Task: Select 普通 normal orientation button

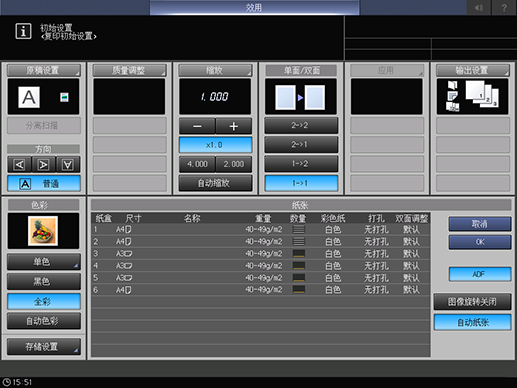Action: (44, 184)
